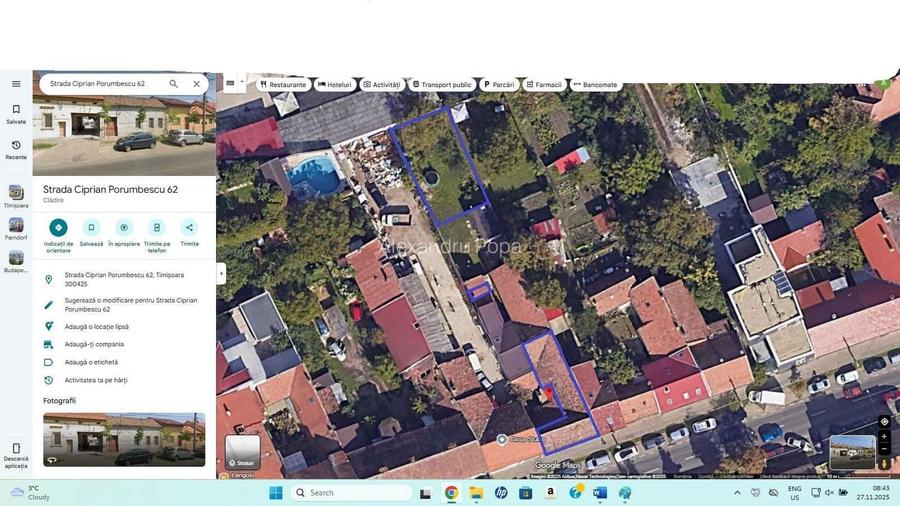This screenshot has width=900, height=506.
Task: Open the Google Maps hamburger menu
Action: (16, 84)
